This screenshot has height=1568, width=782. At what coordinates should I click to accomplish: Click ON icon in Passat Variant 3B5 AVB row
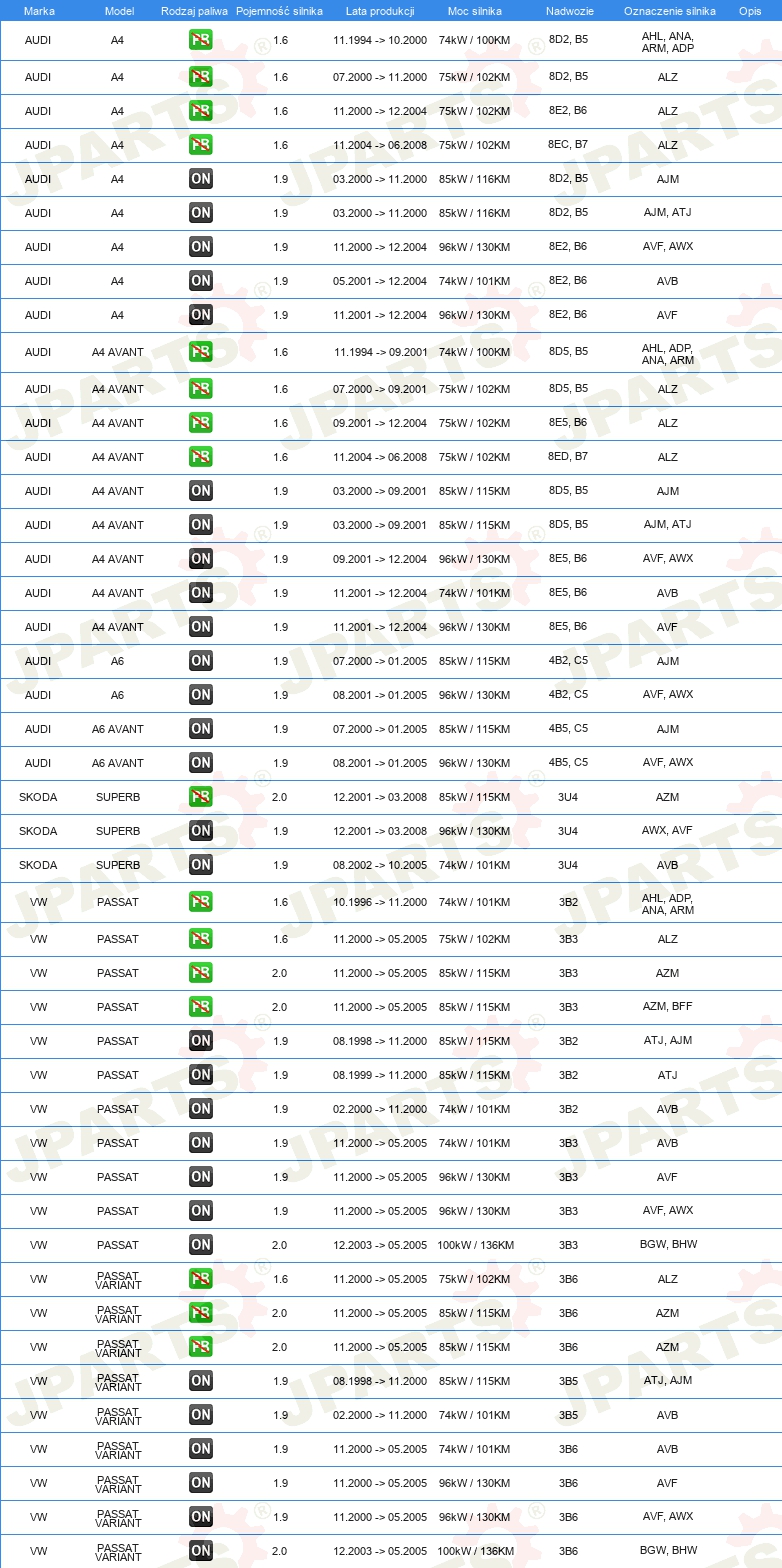tap(201, 1415)
